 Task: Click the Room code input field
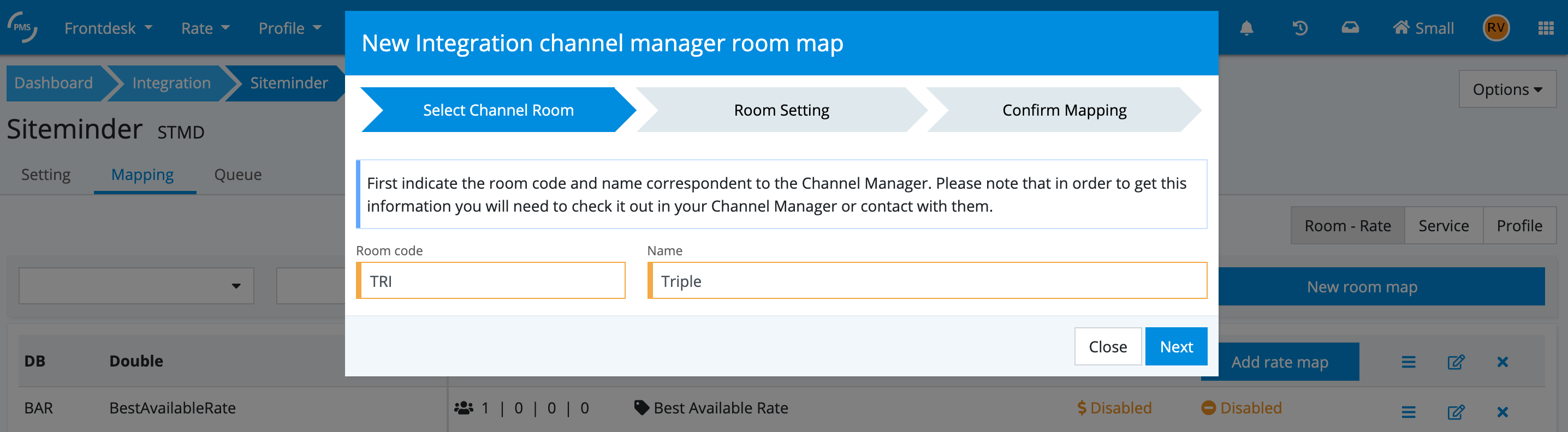click(492, 280)
